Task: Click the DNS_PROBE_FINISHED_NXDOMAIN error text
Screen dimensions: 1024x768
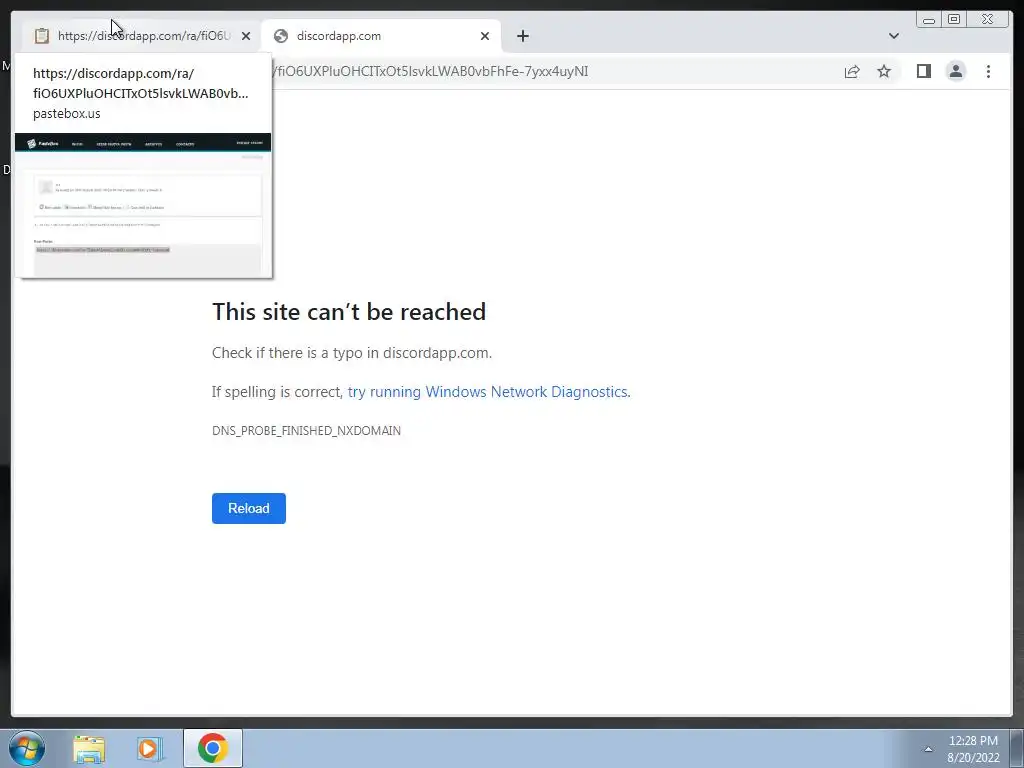Action: [x=306, y=431]
